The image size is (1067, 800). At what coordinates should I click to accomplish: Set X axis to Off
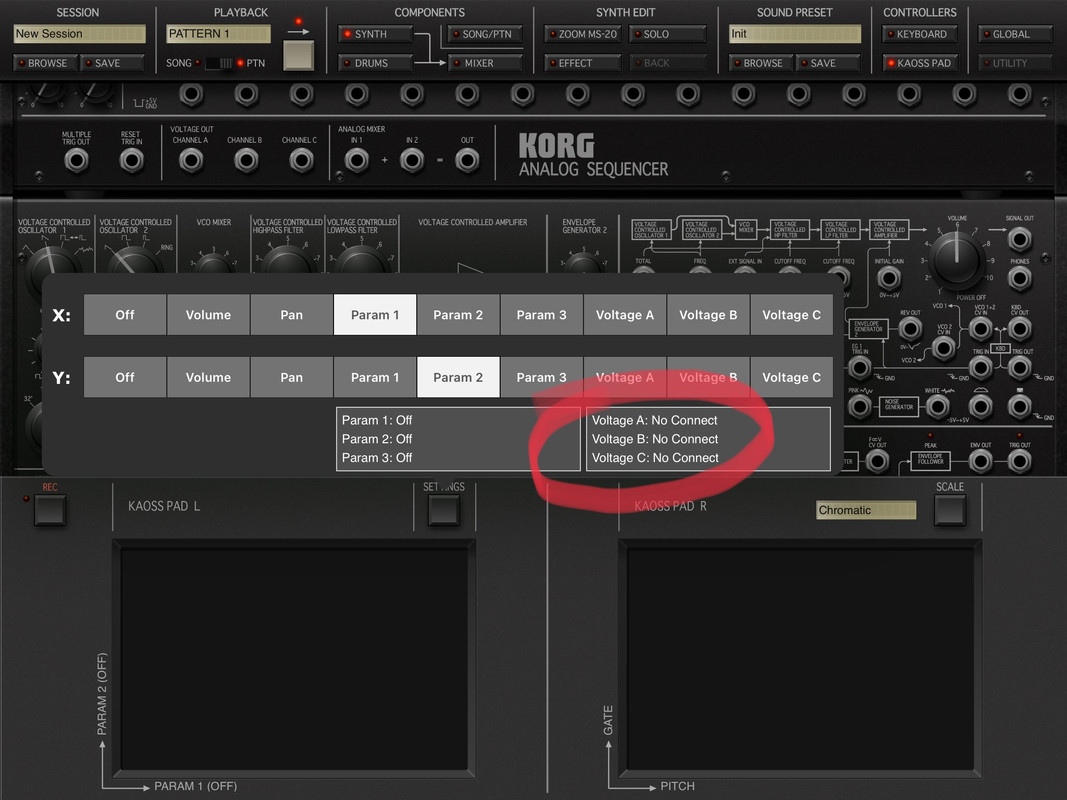[125, 314]
